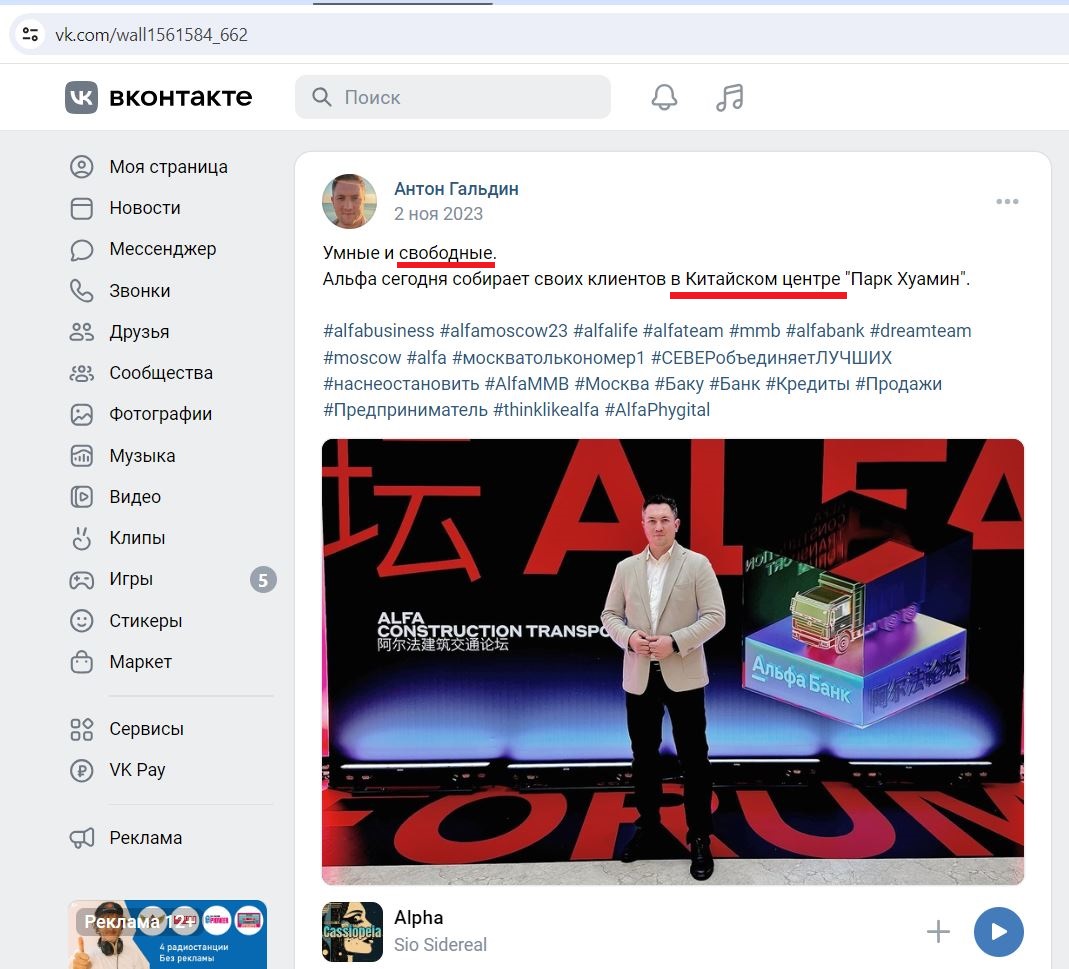
Task: Open hashtag #moscow
Action: [x=362, y=357]
